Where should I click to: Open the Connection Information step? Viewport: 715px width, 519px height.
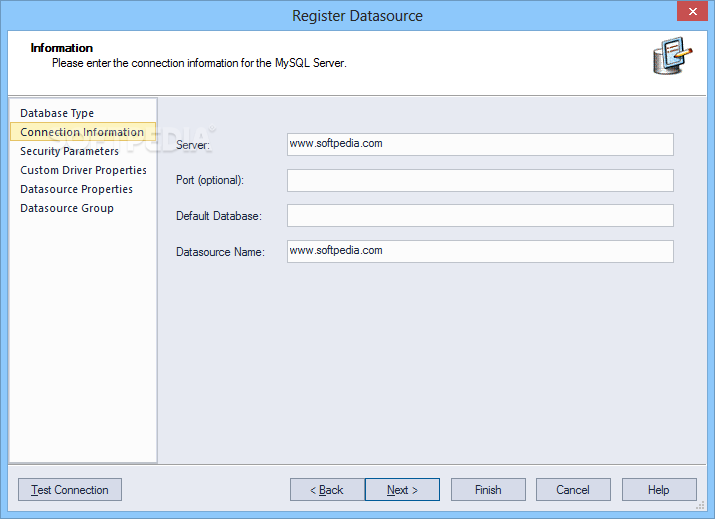82,132
